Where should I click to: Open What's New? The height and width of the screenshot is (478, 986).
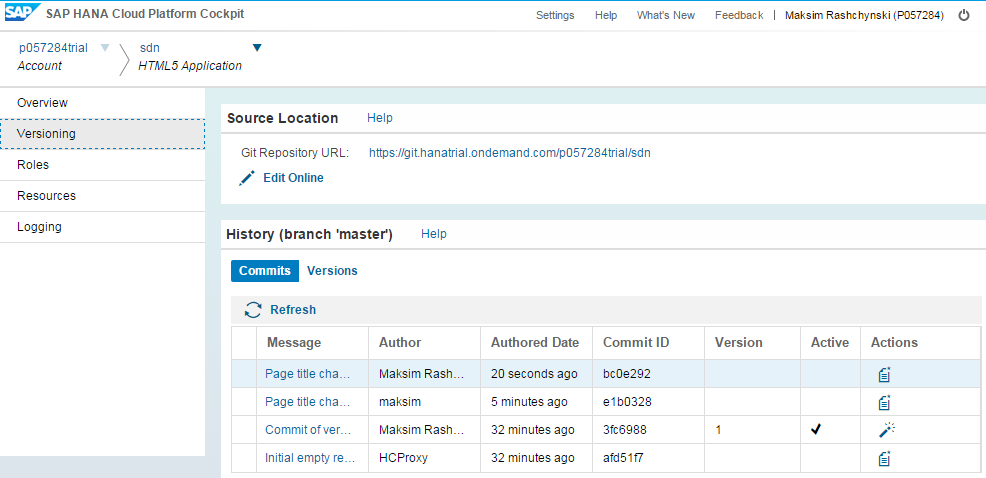pyautogui.click(x=665, y=15)
